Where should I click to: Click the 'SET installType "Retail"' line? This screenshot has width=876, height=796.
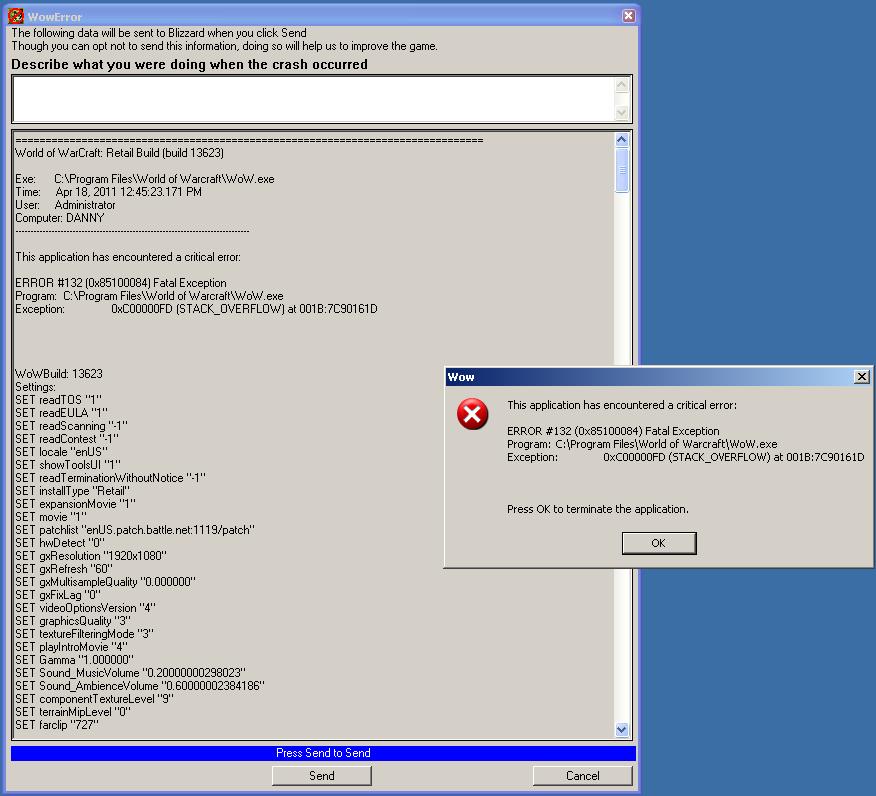point(73,491)
